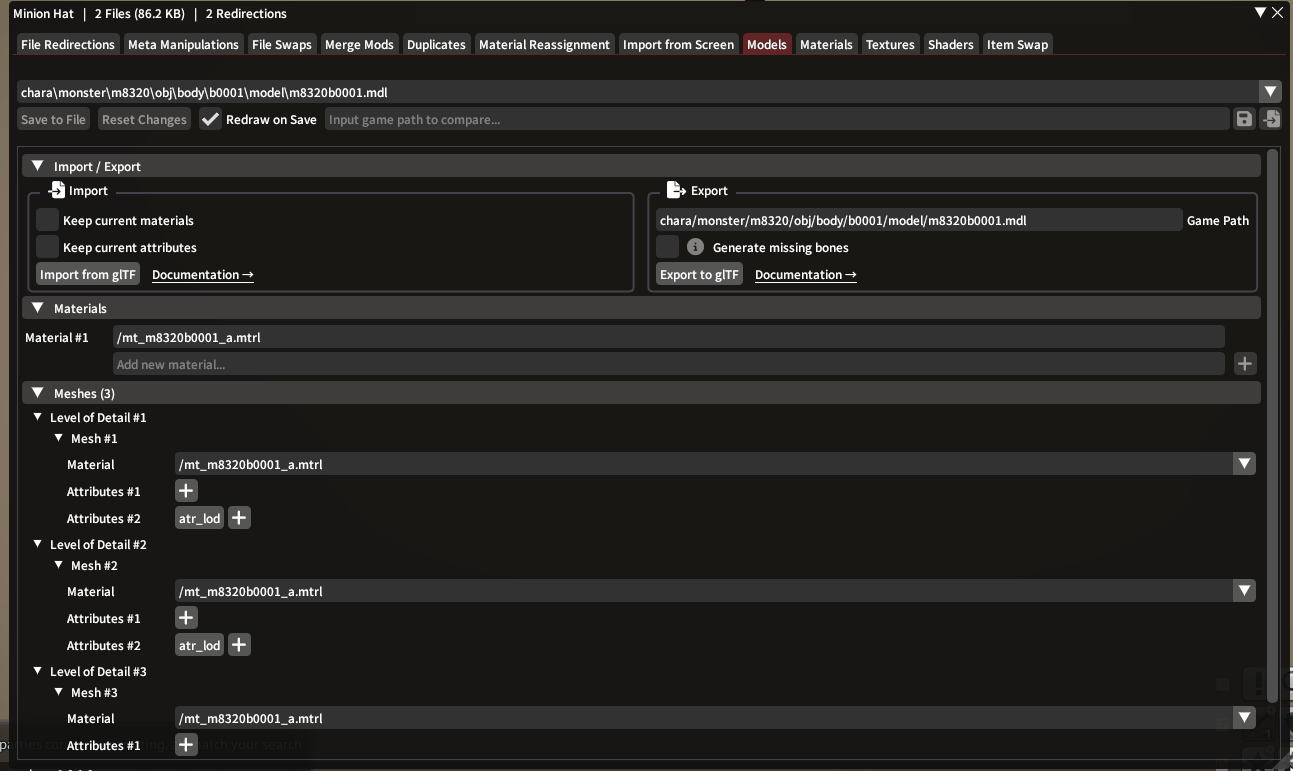1293x771 pixels.
Task: Click Export to glTF
Action: click(x=699, y=274)
